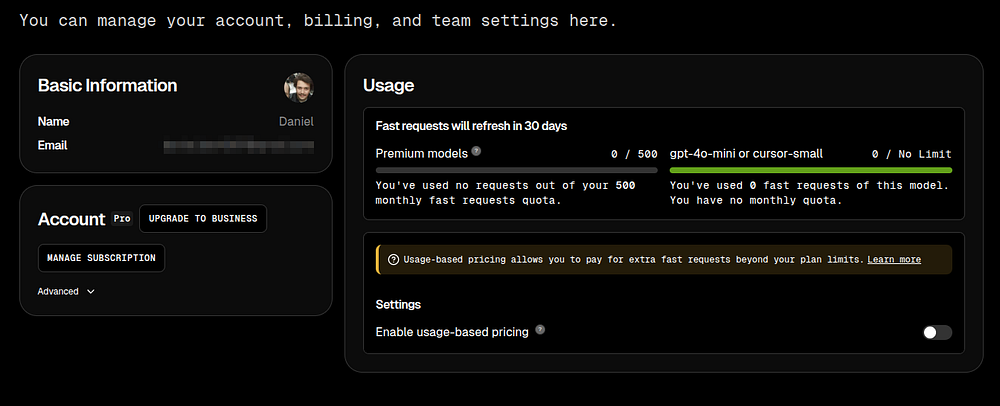This screenshot has height=406, width=1000.
Task: Click the 0 / 500 premium request counter
Action: coord(634,154)
